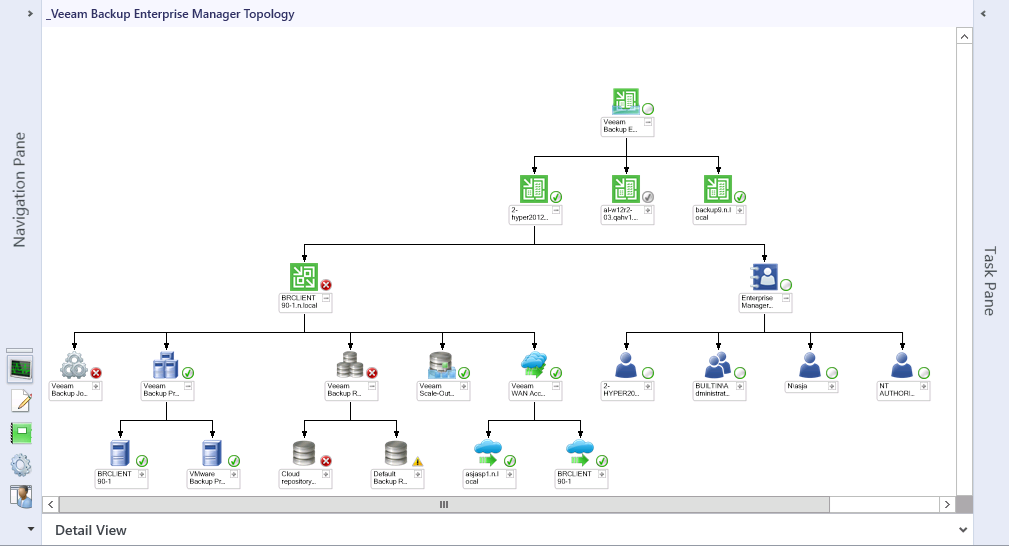Select the 2-HYPER20.. user icon
The image size is (1009, 546).
tap(626, 366)
